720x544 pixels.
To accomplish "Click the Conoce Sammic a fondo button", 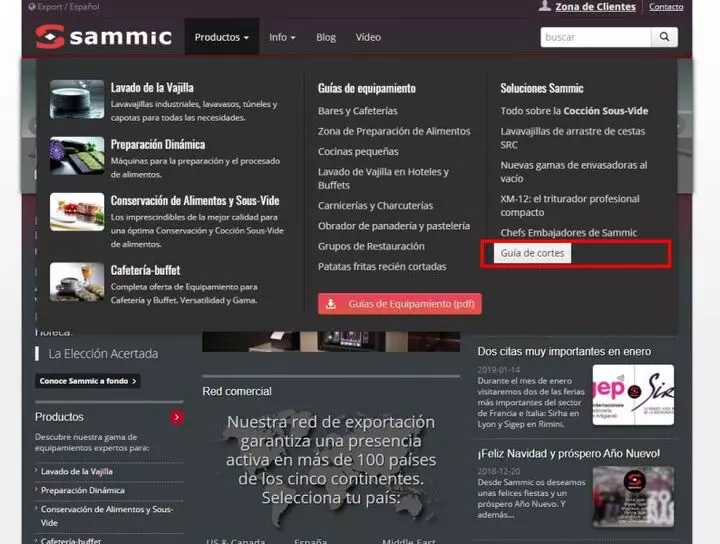I will (88, 381).
